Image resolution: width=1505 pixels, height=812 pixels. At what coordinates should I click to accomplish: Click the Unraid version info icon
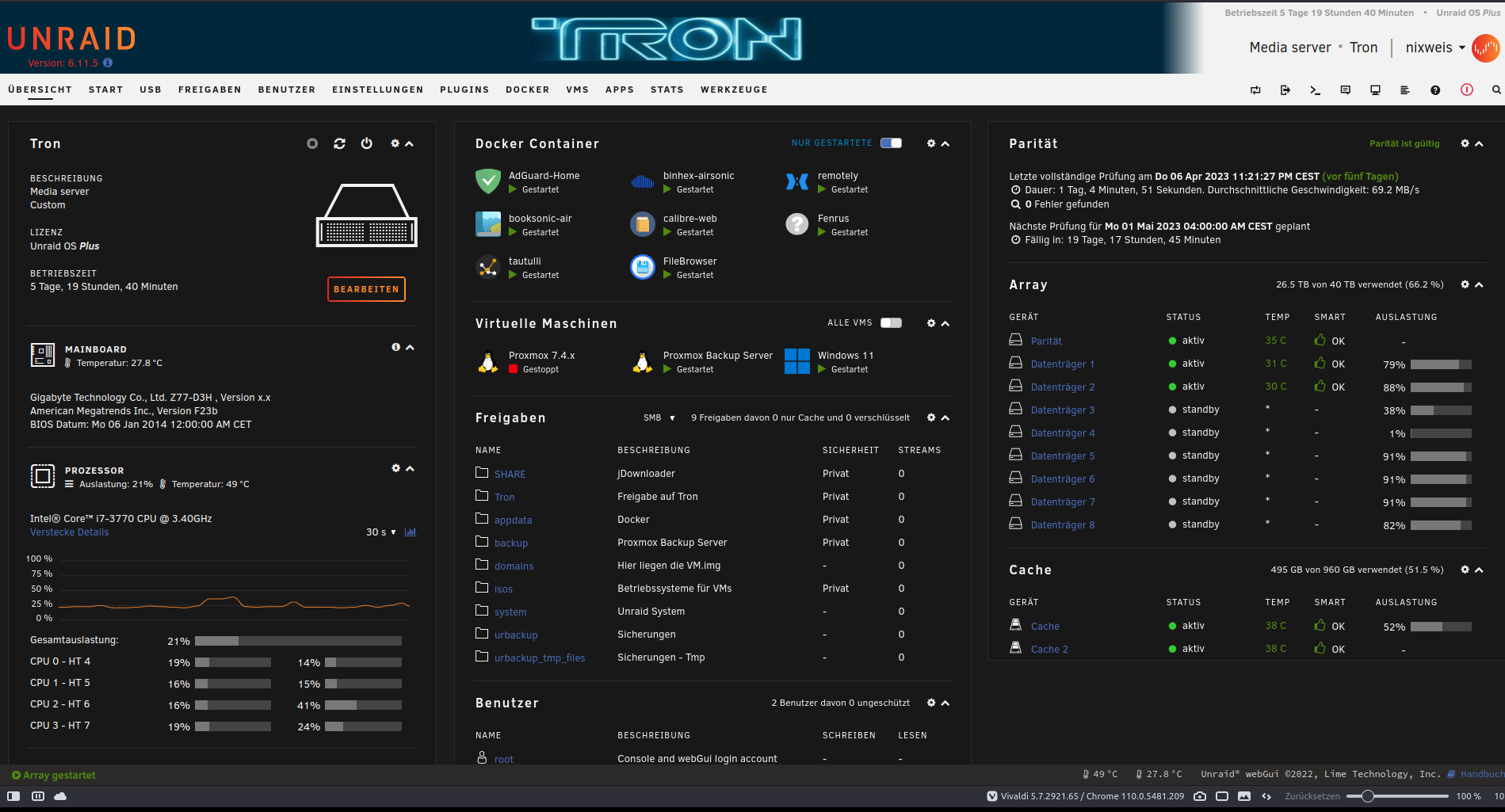click(108, 63)
